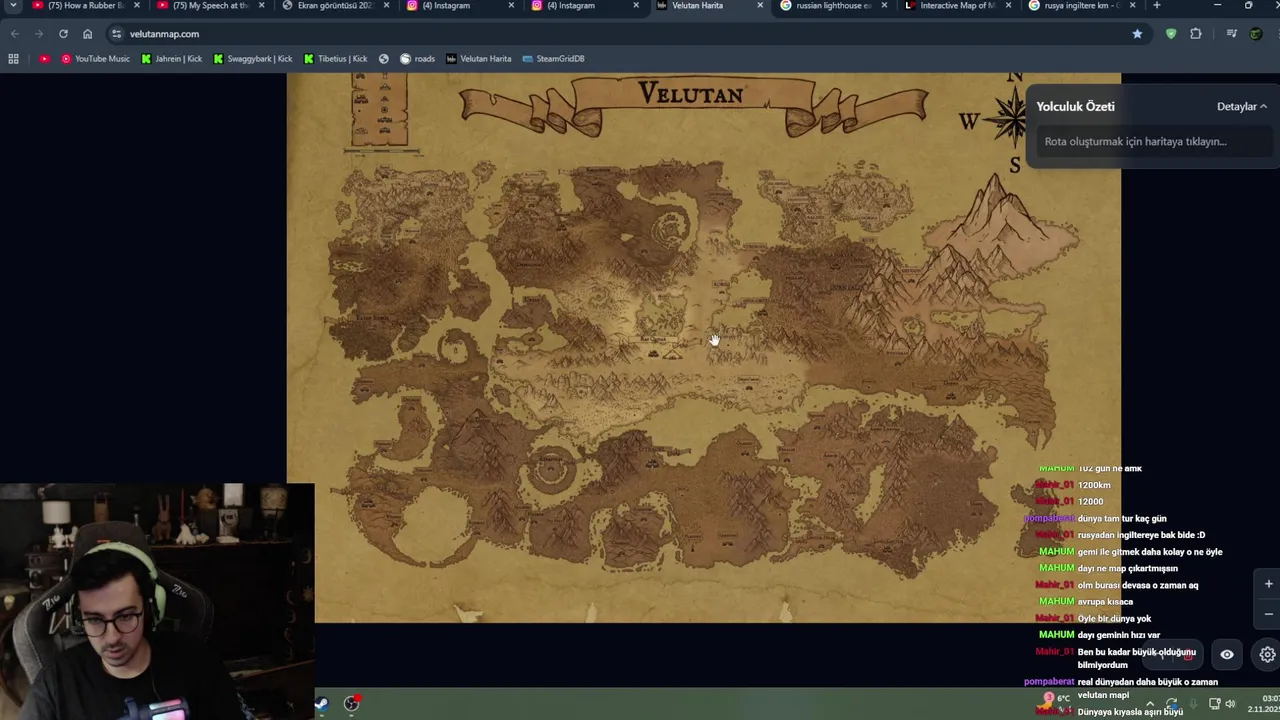
Task: Click chat message 'dayı geminin hızı var'
Action: 1119,635
